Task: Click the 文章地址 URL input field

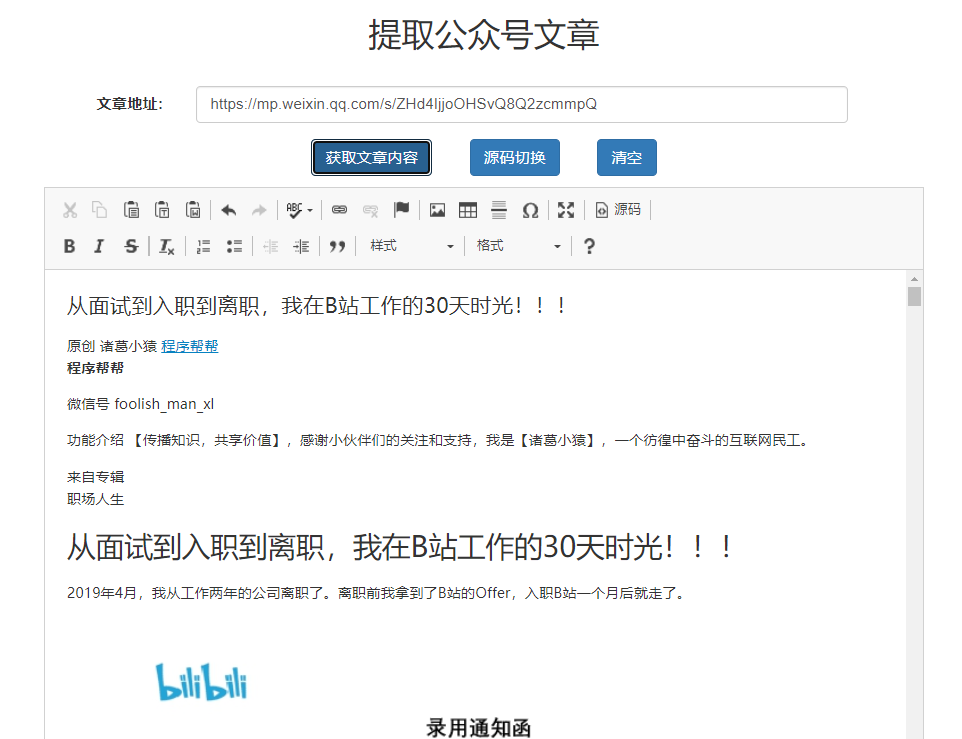Action: 521,104
